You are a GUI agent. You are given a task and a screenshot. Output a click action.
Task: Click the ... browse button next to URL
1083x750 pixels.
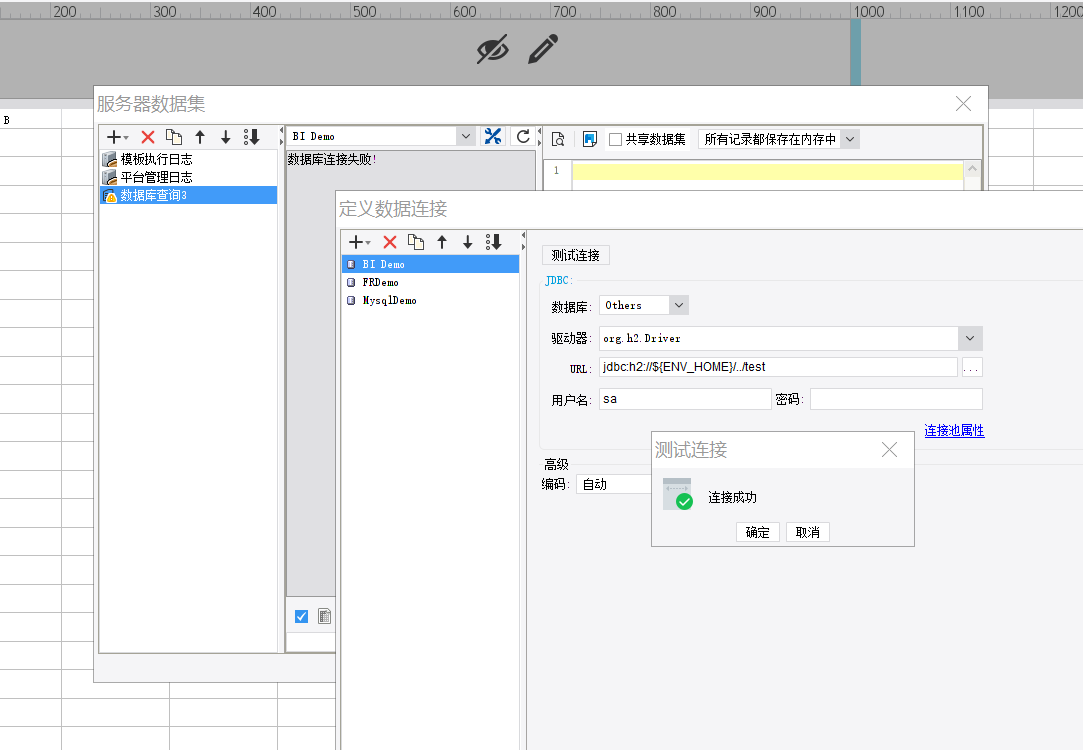[972, 367]
